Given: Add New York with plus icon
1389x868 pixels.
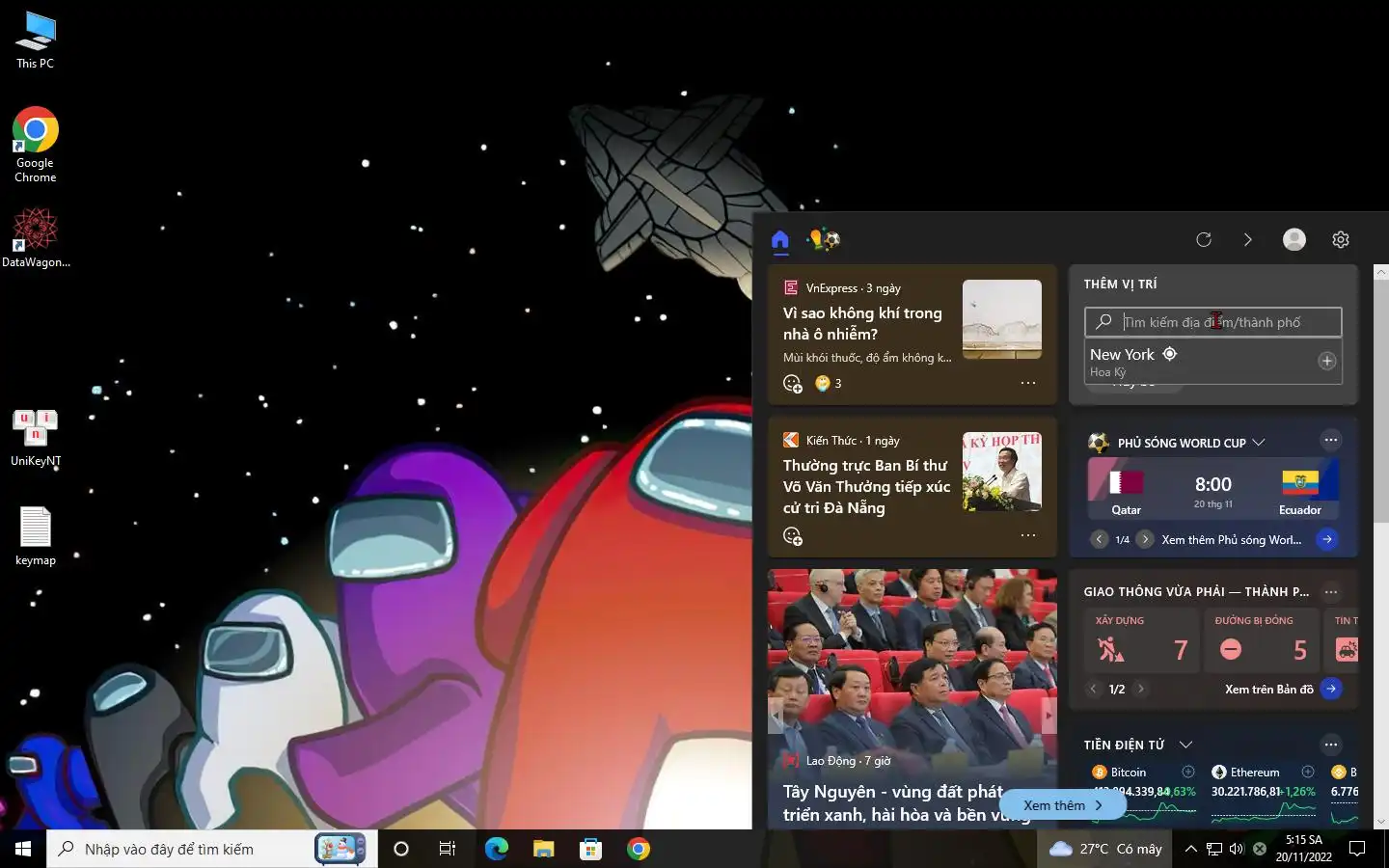Looking at the screenshot, I should pos(1327,361).
